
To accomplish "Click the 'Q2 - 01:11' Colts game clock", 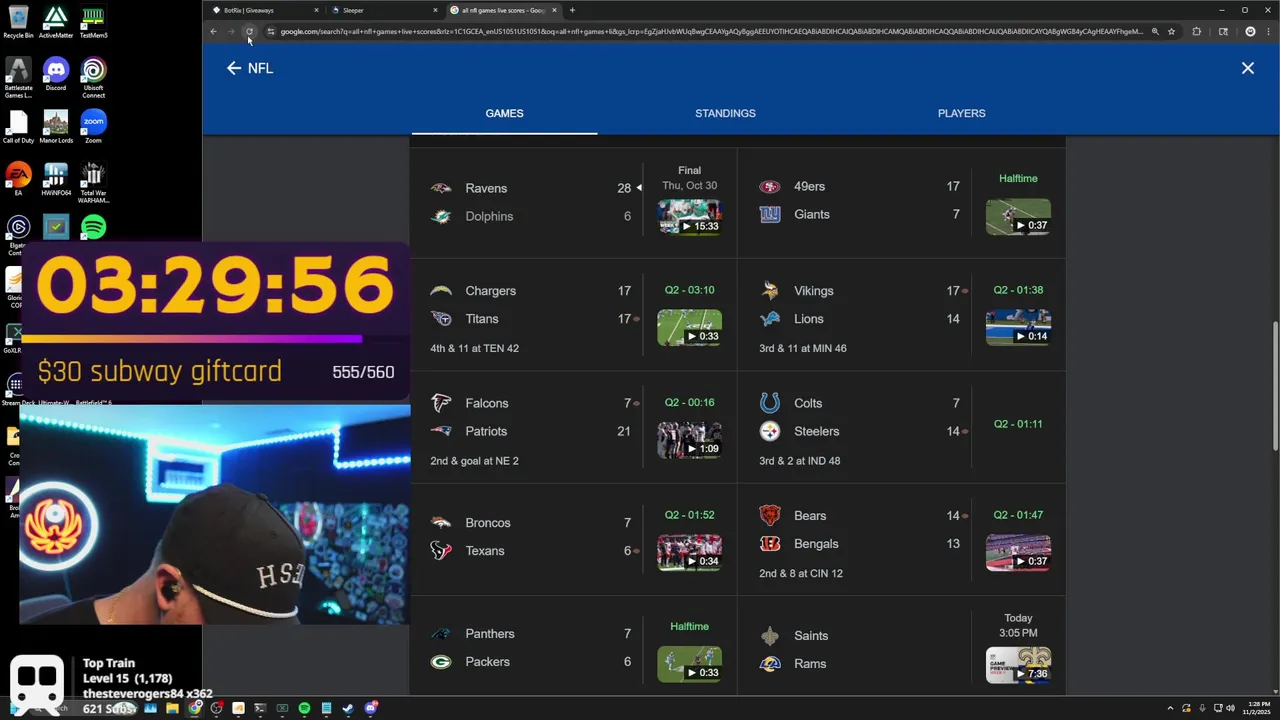I will 1018,424.
